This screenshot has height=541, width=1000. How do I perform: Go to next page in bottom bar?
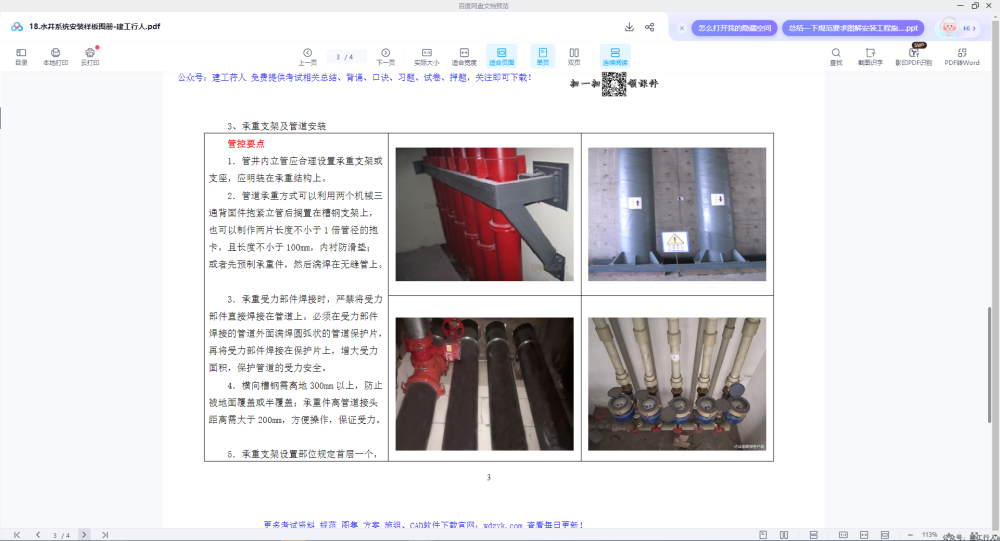pyautogui.click(x=84, y=535)
